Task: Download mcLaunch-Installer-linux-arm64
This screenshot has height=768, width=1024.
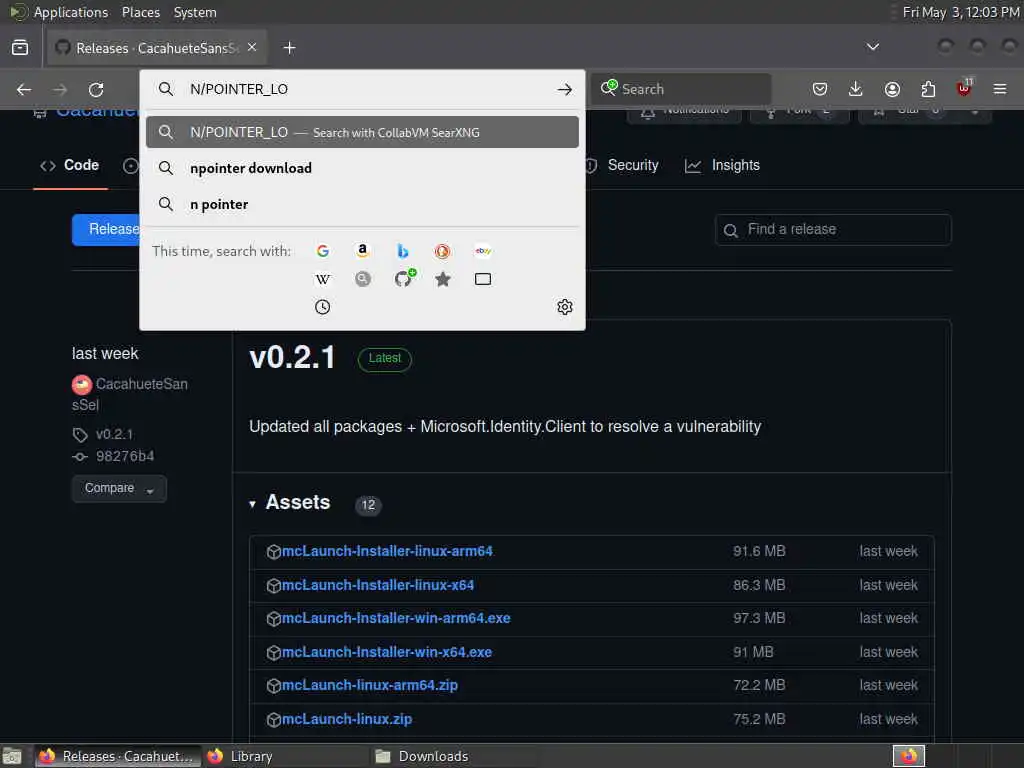Action: [387, 551]
